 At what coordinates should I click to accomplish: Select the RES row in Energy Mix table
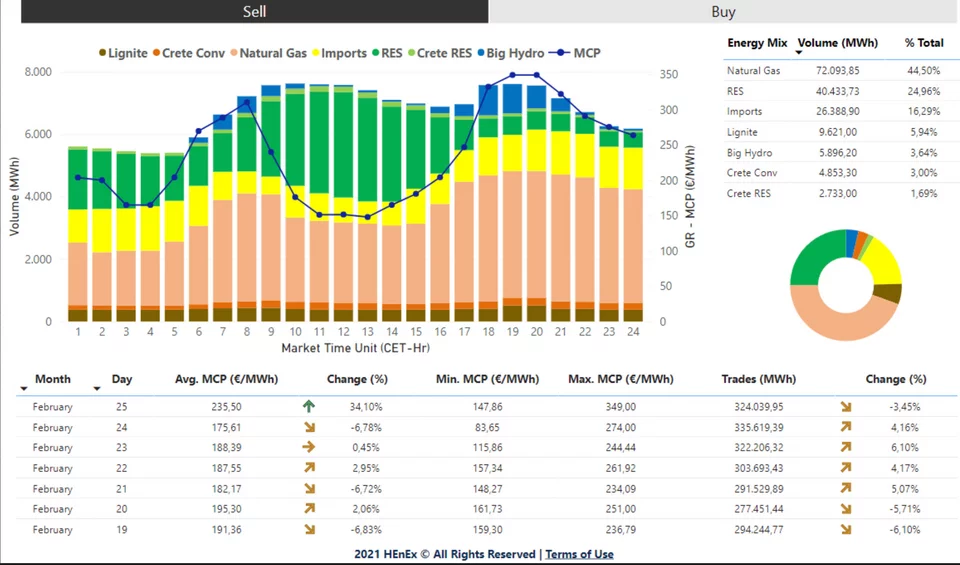click(742, 91)
